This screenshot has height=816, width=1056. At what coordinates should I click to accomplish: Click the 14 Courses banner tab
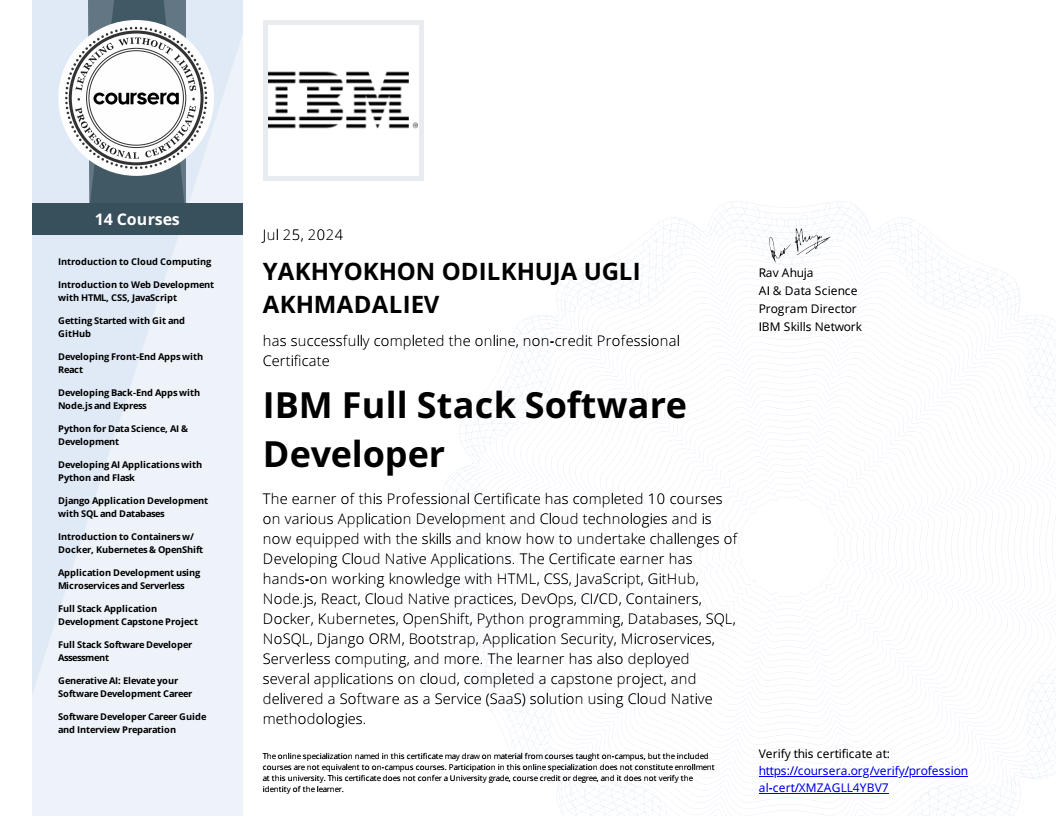coord(137,219)
